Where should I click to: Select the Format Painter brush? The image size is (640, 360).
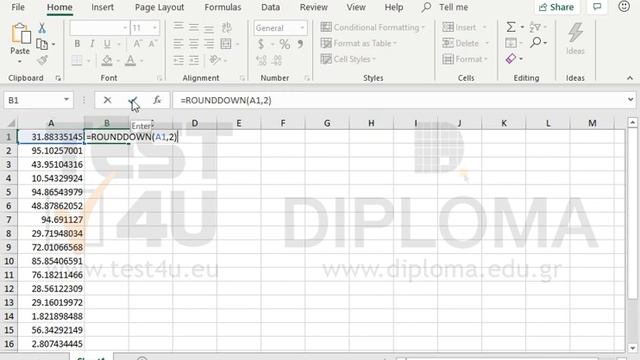(x=42, y=60)
